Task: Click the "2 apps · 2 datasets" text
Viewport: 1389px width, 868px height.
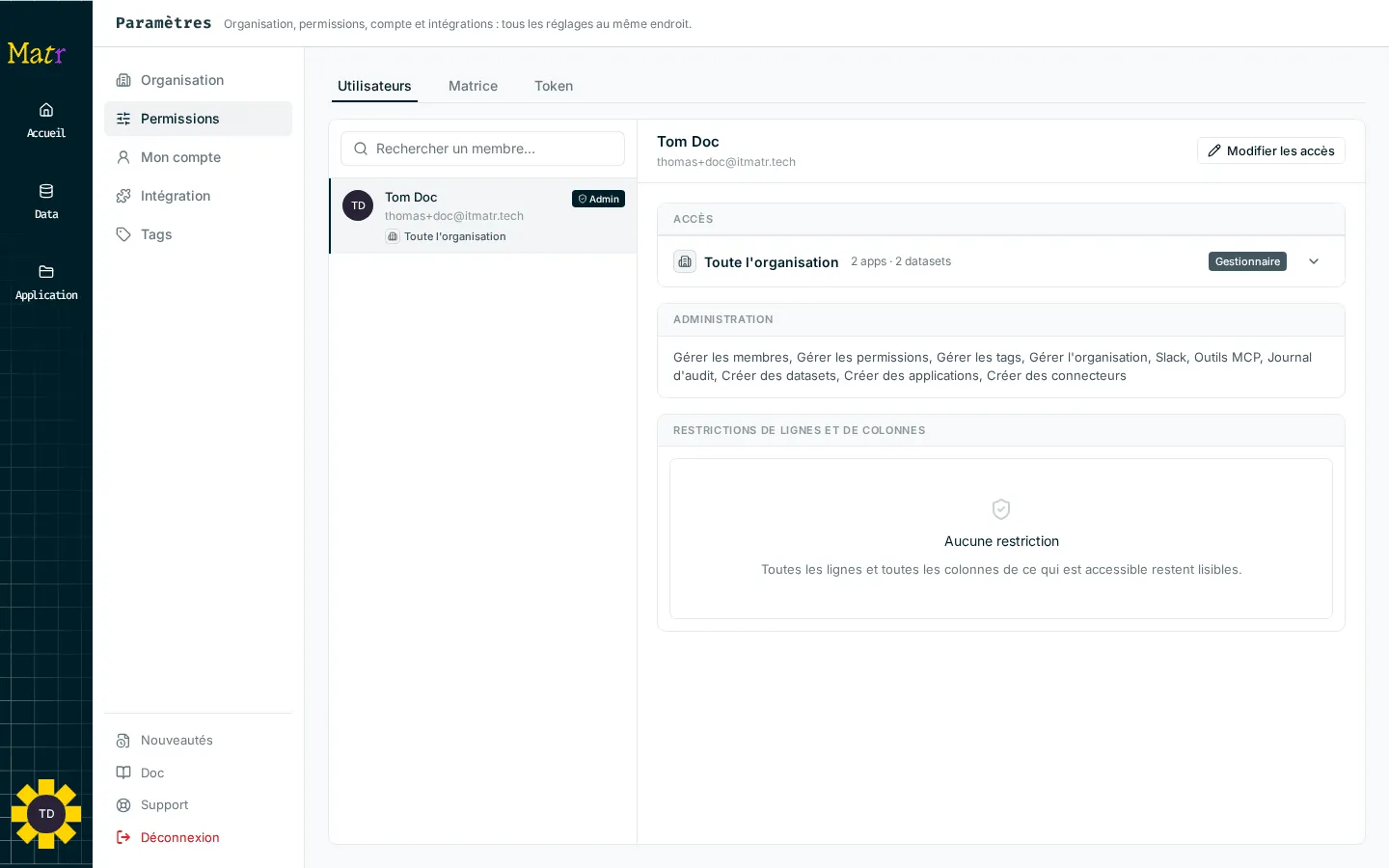Action: [x=901, y=261]
